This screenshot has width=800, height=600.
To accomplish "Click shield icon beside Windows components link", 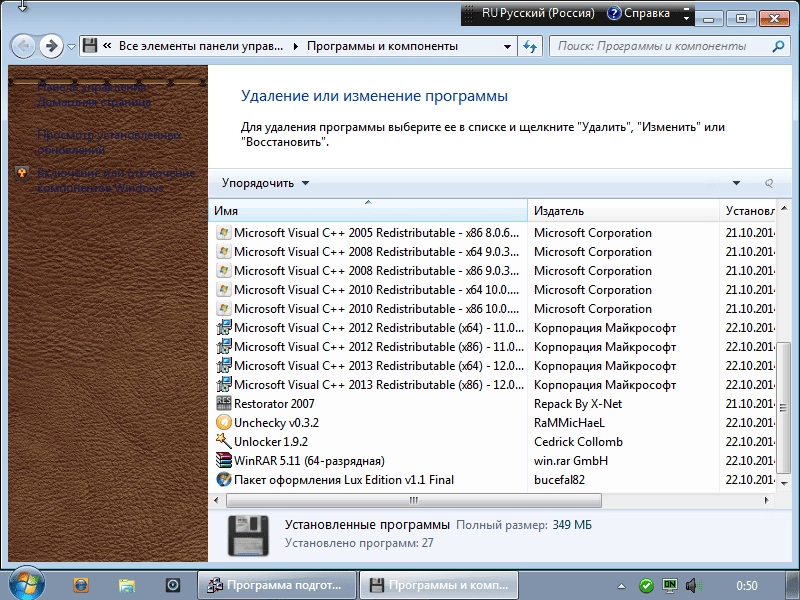I will (22, 173).
